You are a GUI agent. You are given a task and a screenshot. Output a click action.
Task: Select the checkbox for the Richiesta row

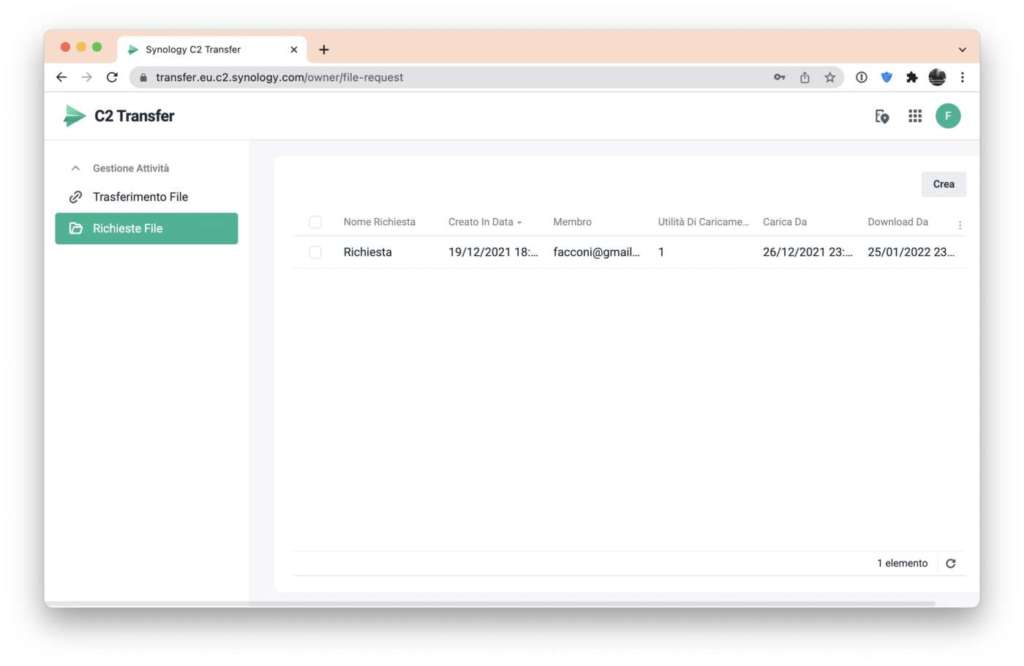(316, 252)
